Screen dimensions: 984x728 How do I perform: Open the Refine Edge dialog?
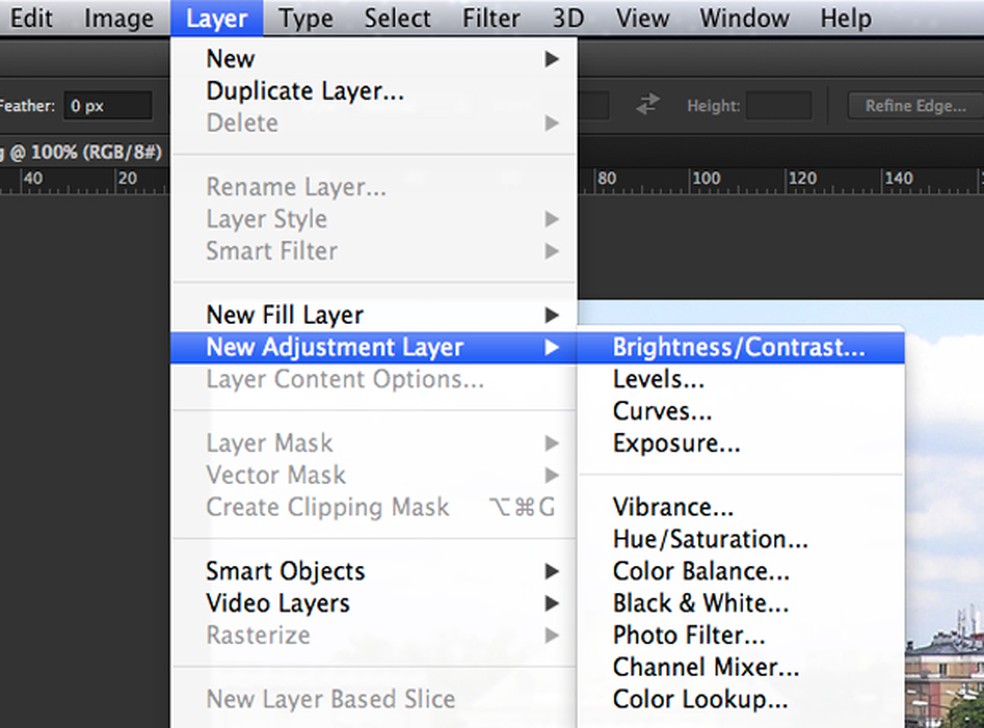coord(913,105)
